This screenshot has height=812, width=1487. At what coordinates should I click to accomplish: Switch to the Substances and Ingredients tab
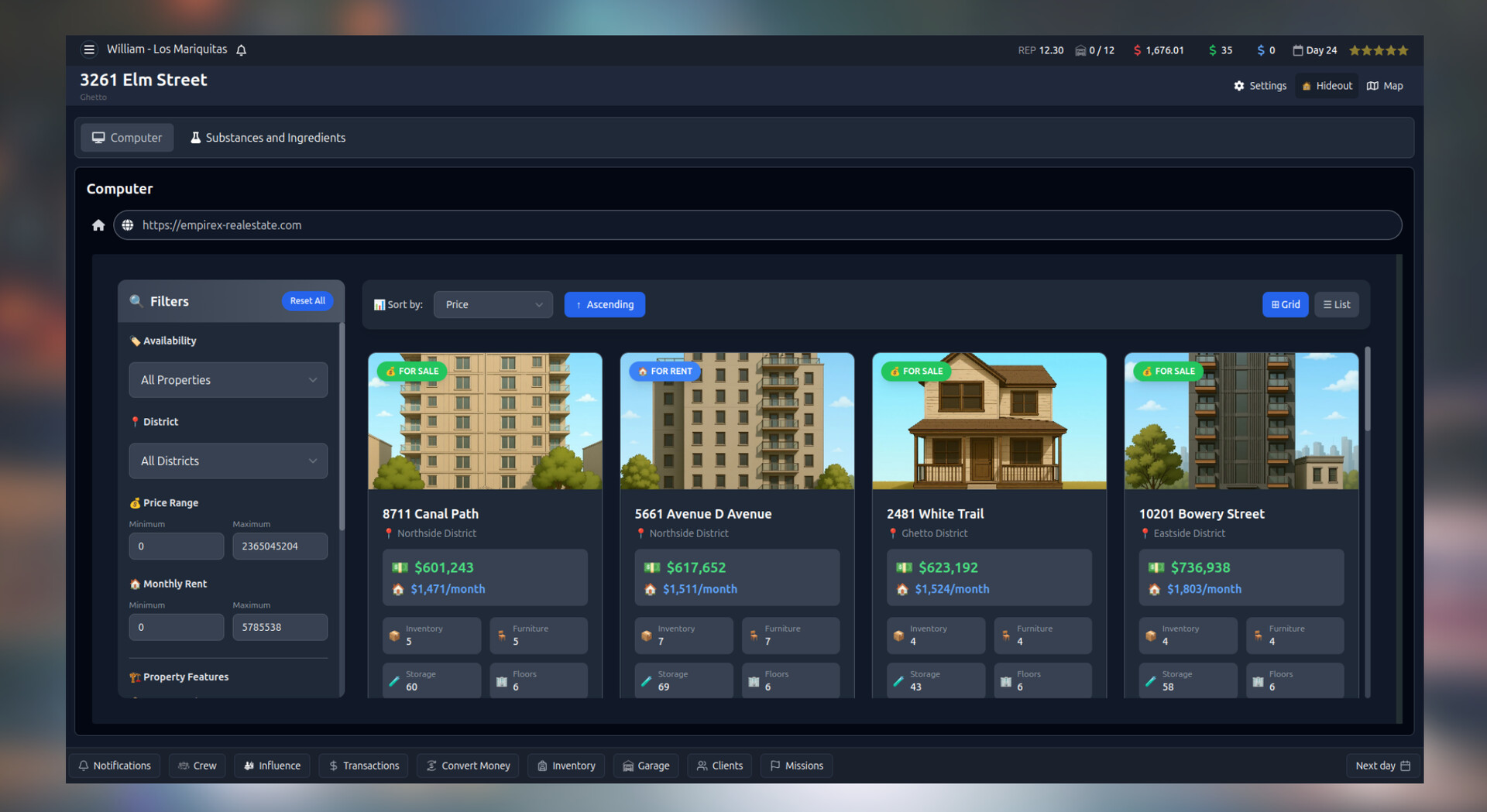[x=267, y=137]
